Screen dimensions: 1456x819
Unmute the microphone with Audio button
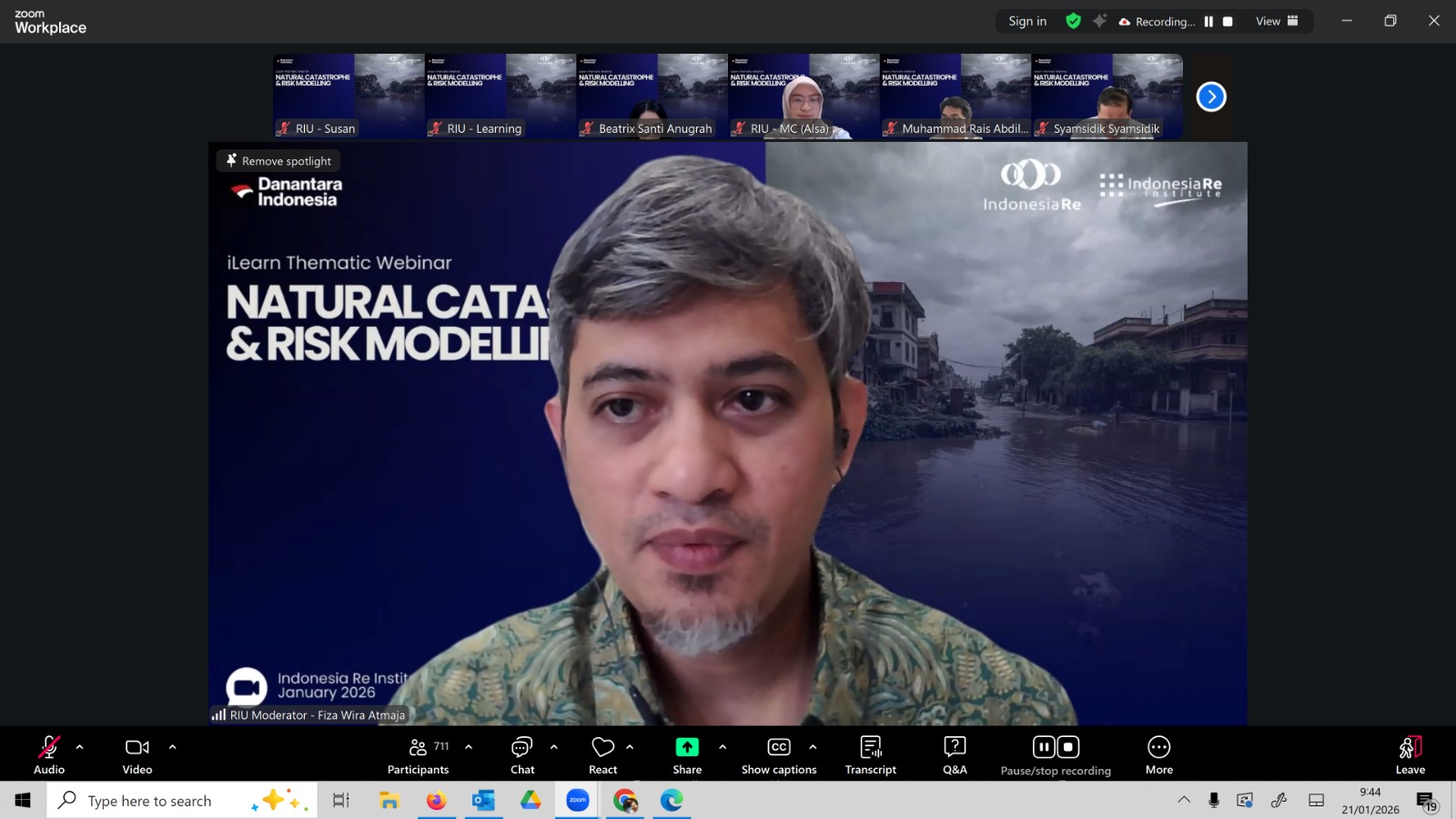[49, 754]
